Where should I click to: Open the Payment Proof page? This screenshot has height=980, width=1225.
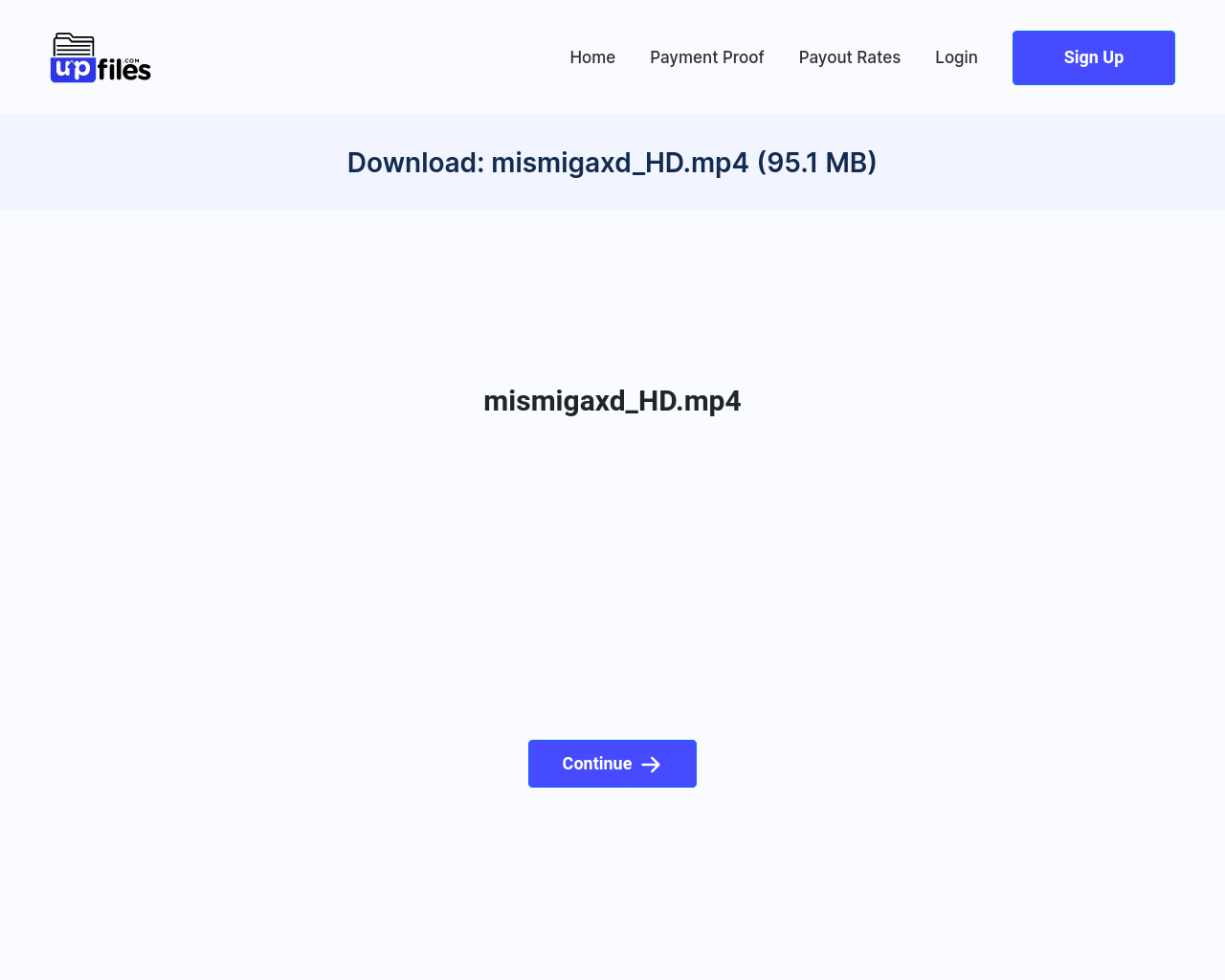click(707, 57)
